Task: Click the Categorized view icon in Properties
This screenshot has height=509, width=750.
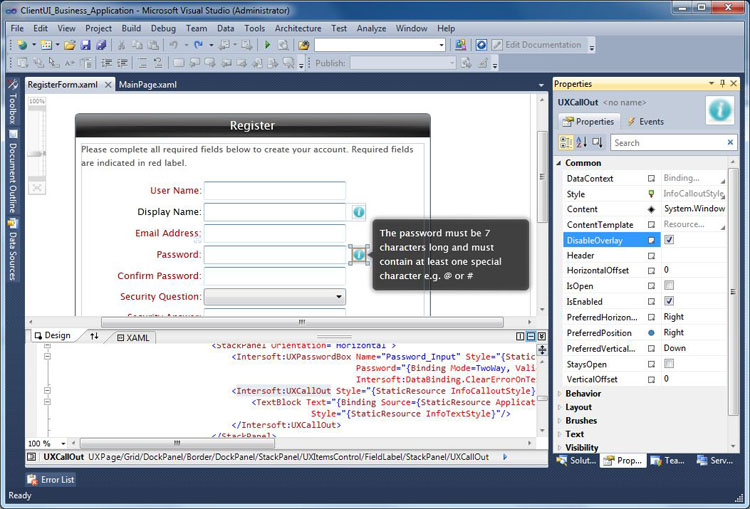Action: (566, 143)
